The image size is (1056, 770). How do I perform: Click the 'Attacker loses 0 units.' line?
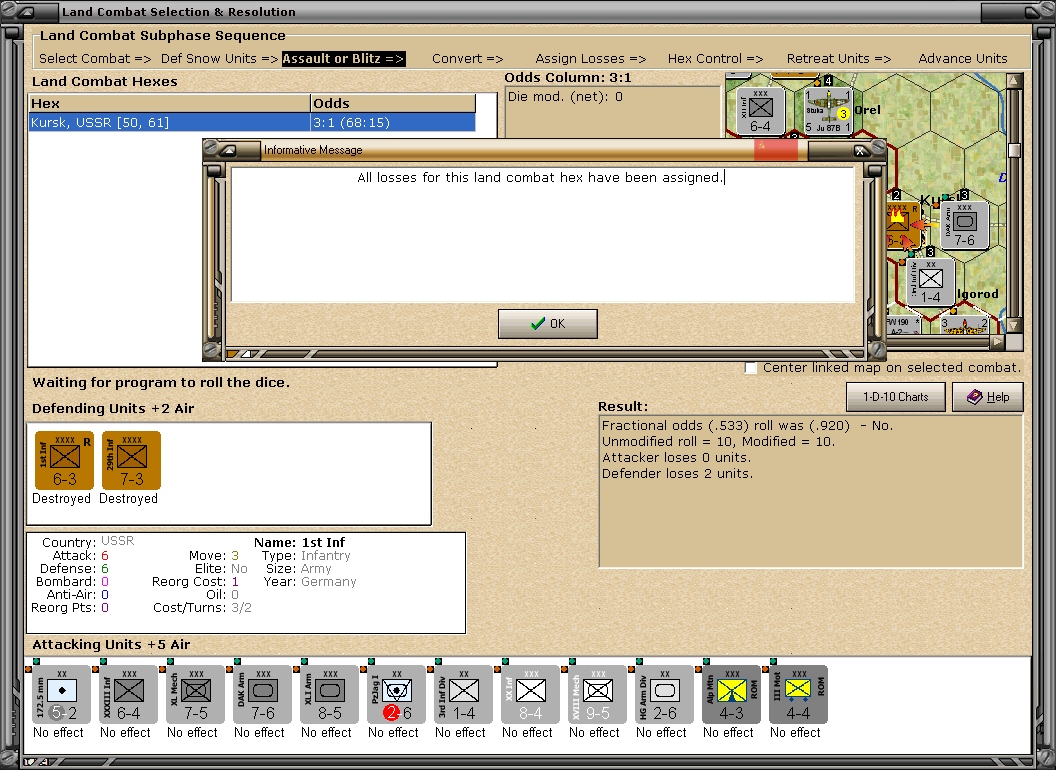tap(676, 457)
